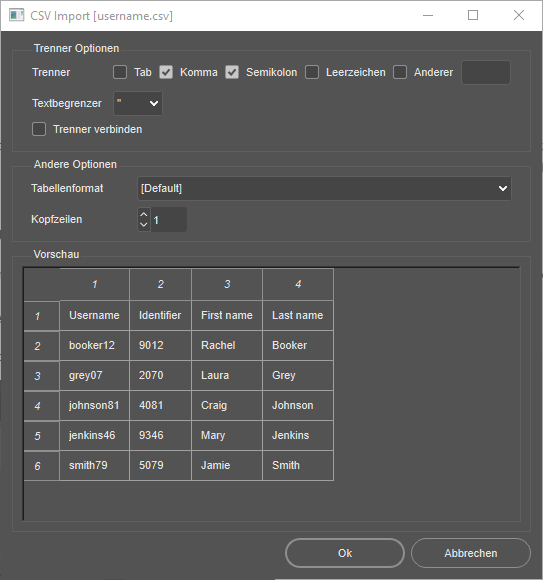
Task: Click the CSV Import window app icon
Action: (x=16, y=16)
